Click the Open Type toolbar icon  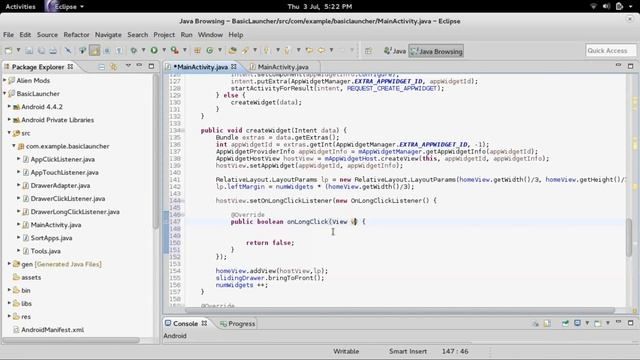pos(232,51)
